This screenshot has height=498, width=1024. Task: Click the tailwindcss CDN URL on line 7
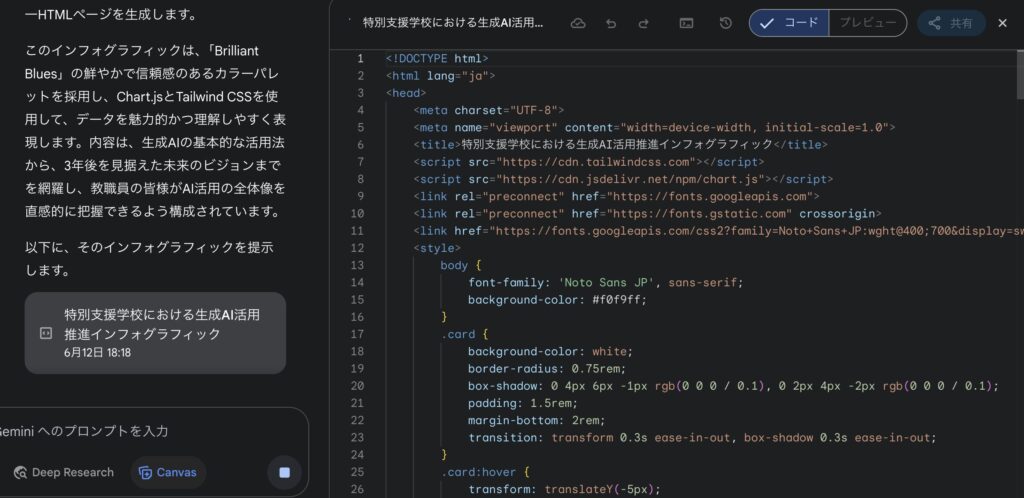[596, 162]
